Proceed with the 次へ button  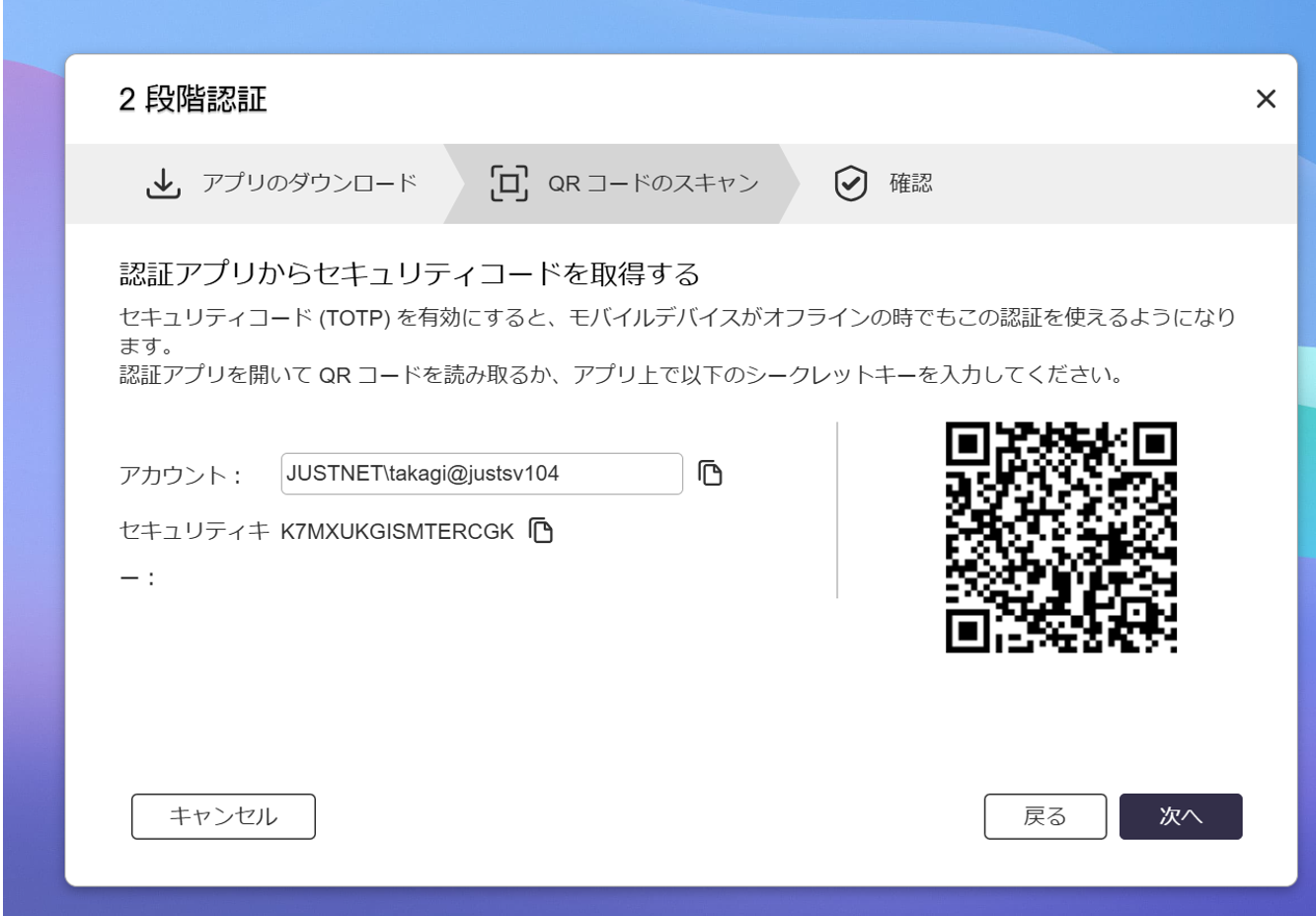[x=1181, y=816]
